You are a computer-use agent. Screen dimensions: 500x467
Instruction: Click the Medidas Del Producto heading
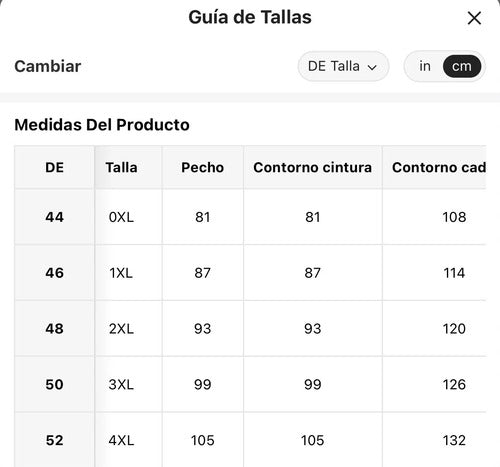tap(102, 125)
